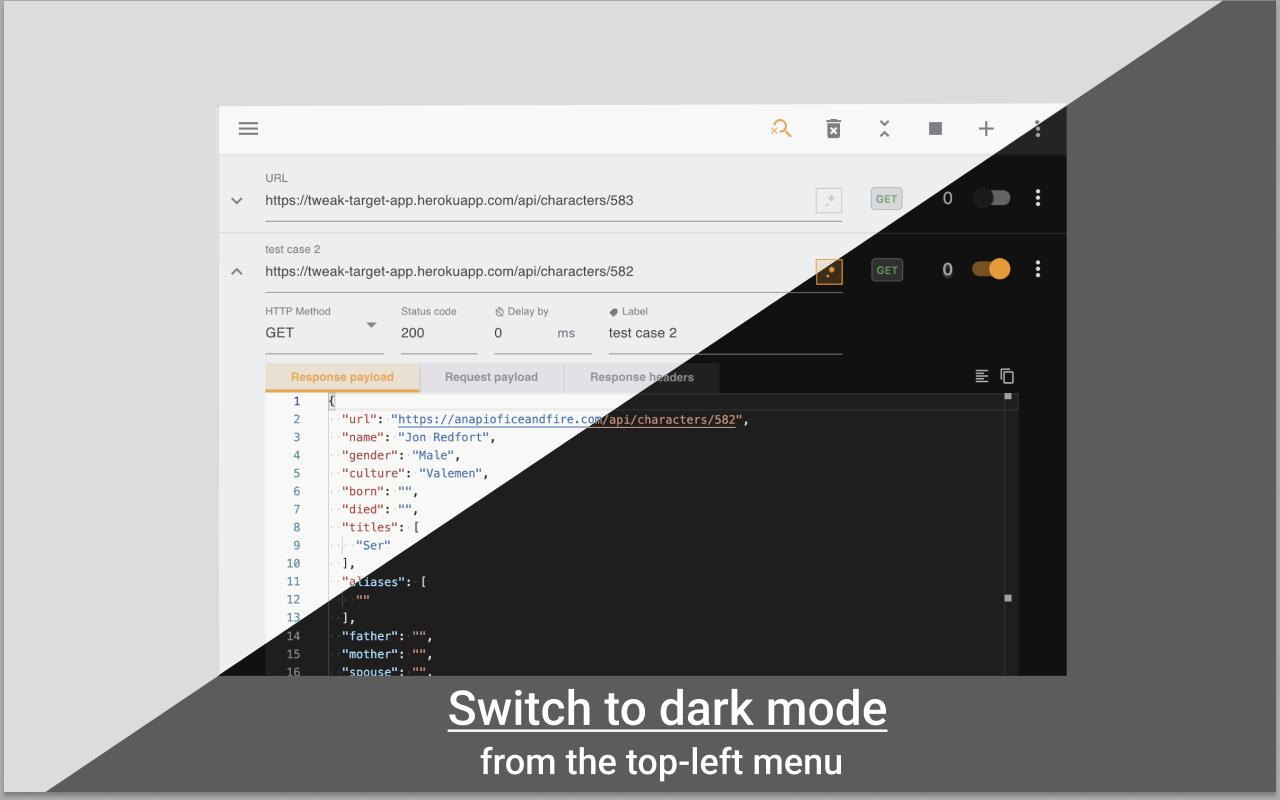The width and height of the screenshot is (1280, 800).
Task: Click the stop recording square icon
Action: click(935, 128)
